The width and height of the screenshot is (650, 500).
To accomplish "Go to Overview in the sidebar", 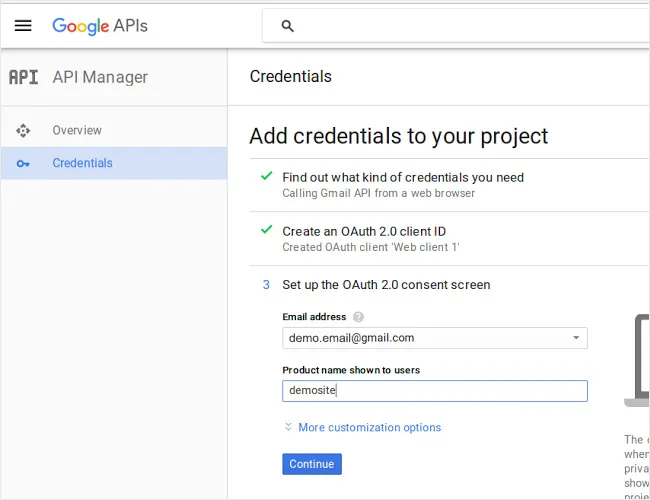I will pyautogui.click(x=77, y=130).
